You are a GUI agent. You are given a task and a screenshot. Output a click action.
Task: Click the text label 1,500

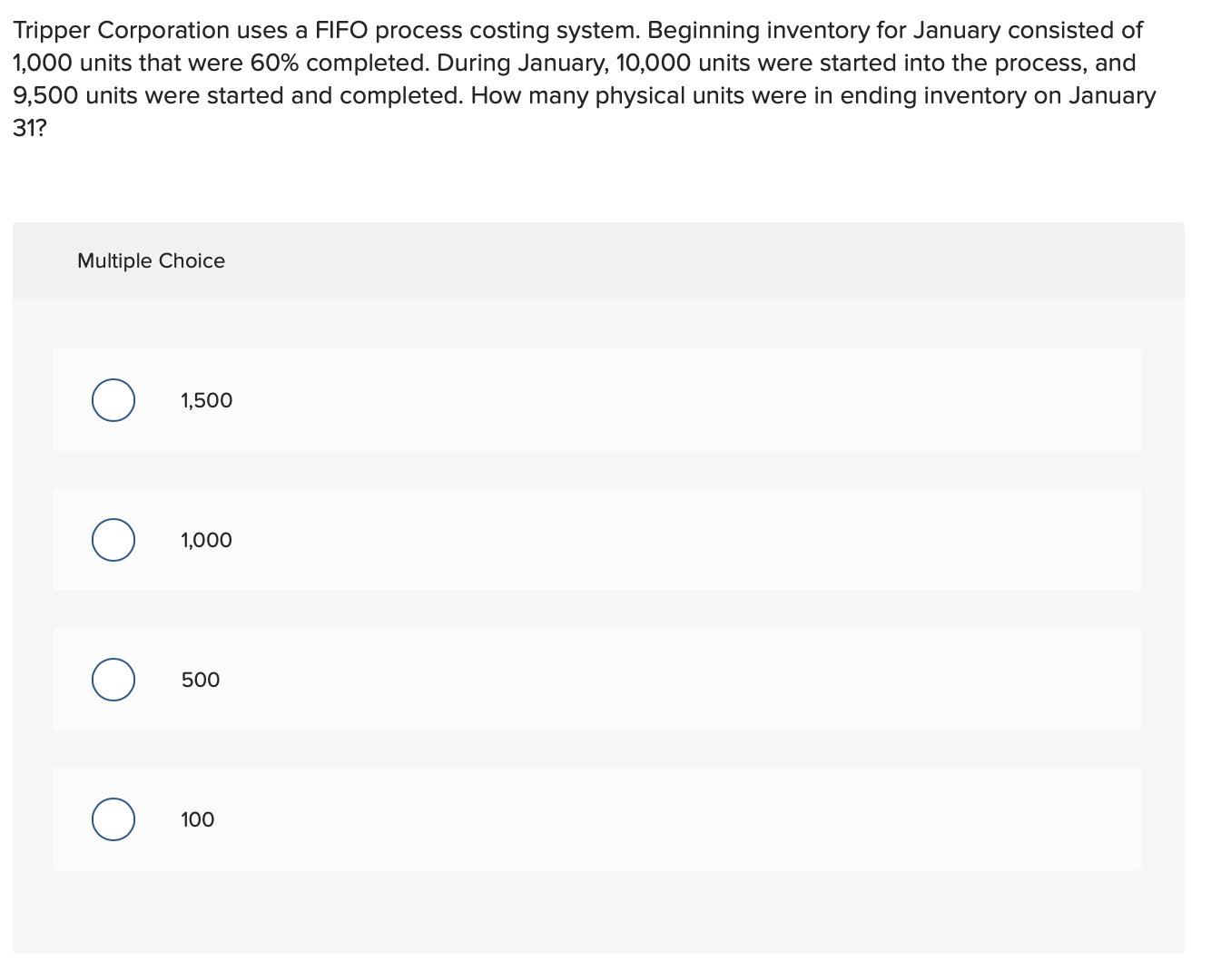tap(206, 399)
